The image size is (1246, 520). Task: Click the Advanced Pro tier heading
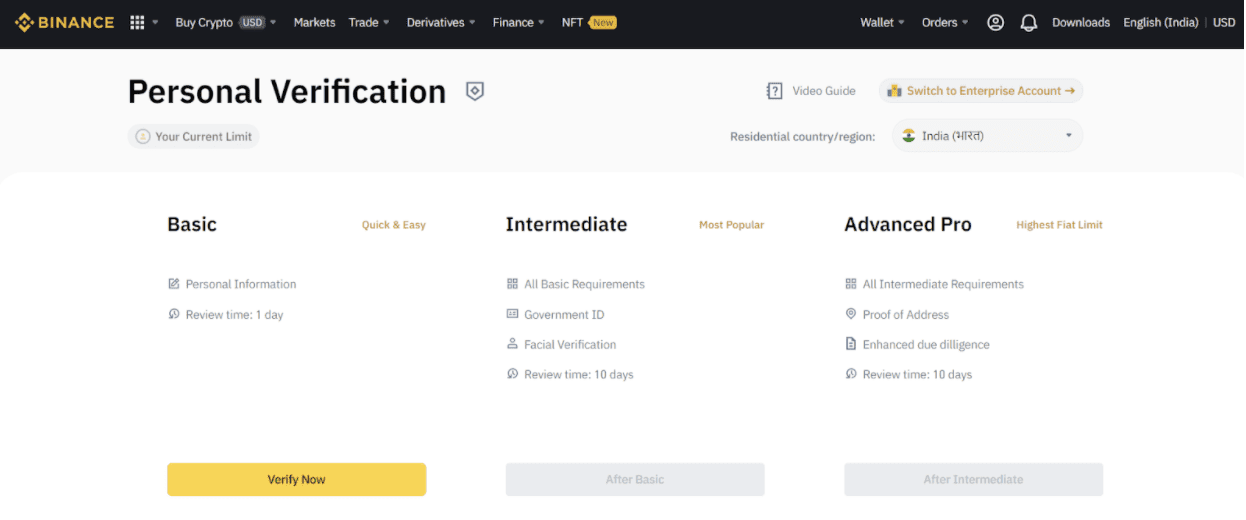[908, 224]
